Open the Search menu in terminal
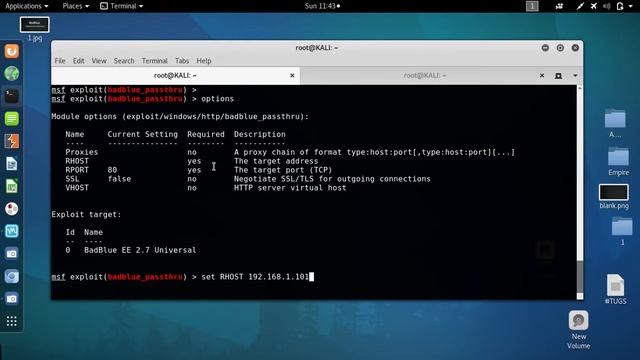 tap(124, 61)
